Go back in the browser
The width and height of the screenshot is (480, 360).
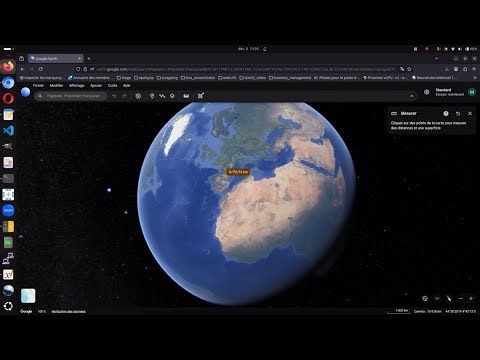click(x=22, y=69)
